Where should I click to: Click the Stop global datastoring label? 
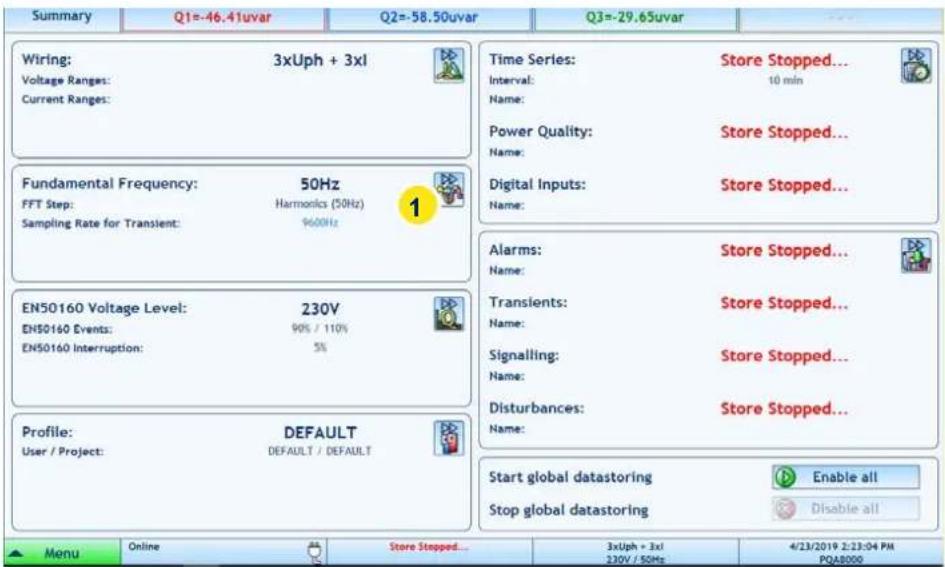[568, 510]
